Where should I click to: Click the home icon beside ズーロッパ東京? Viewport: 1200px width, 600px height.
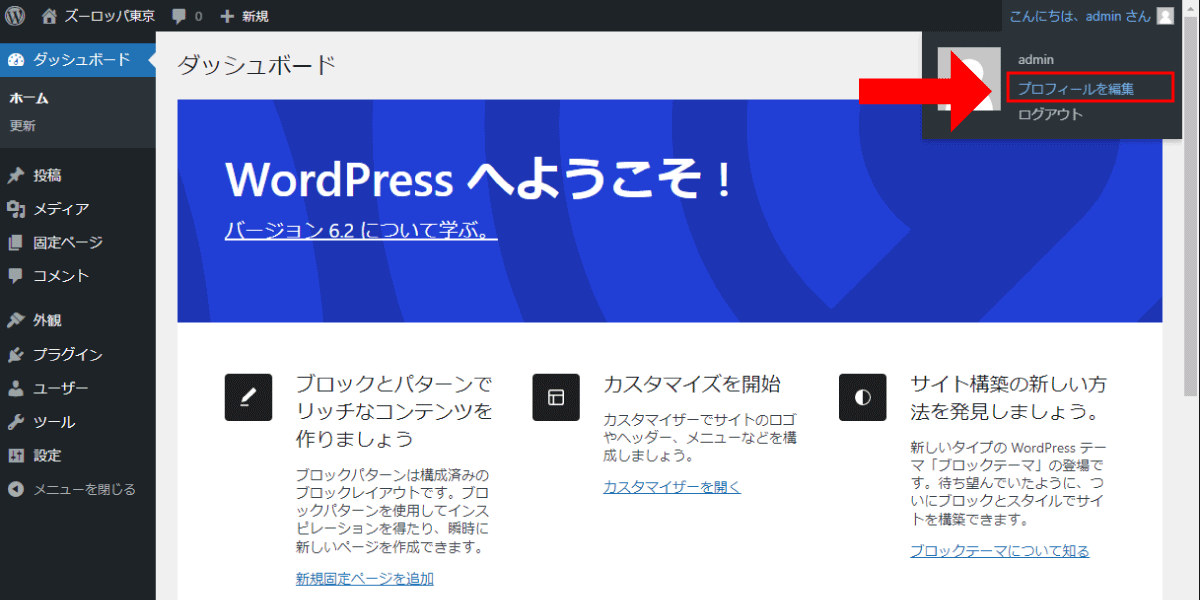coord(50,16)
